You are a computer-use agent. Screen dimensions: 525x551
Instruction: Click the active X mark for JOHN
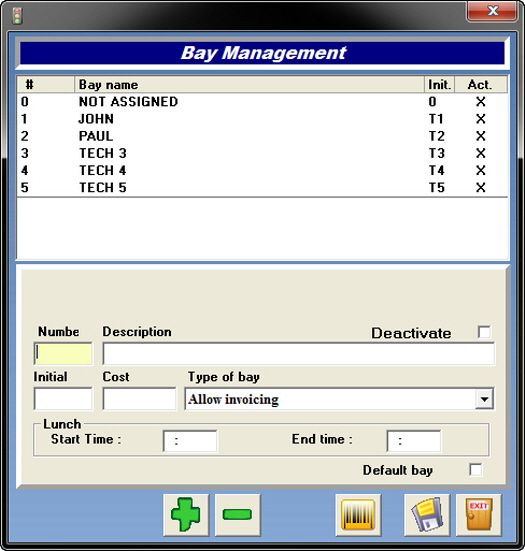(481, 119)
